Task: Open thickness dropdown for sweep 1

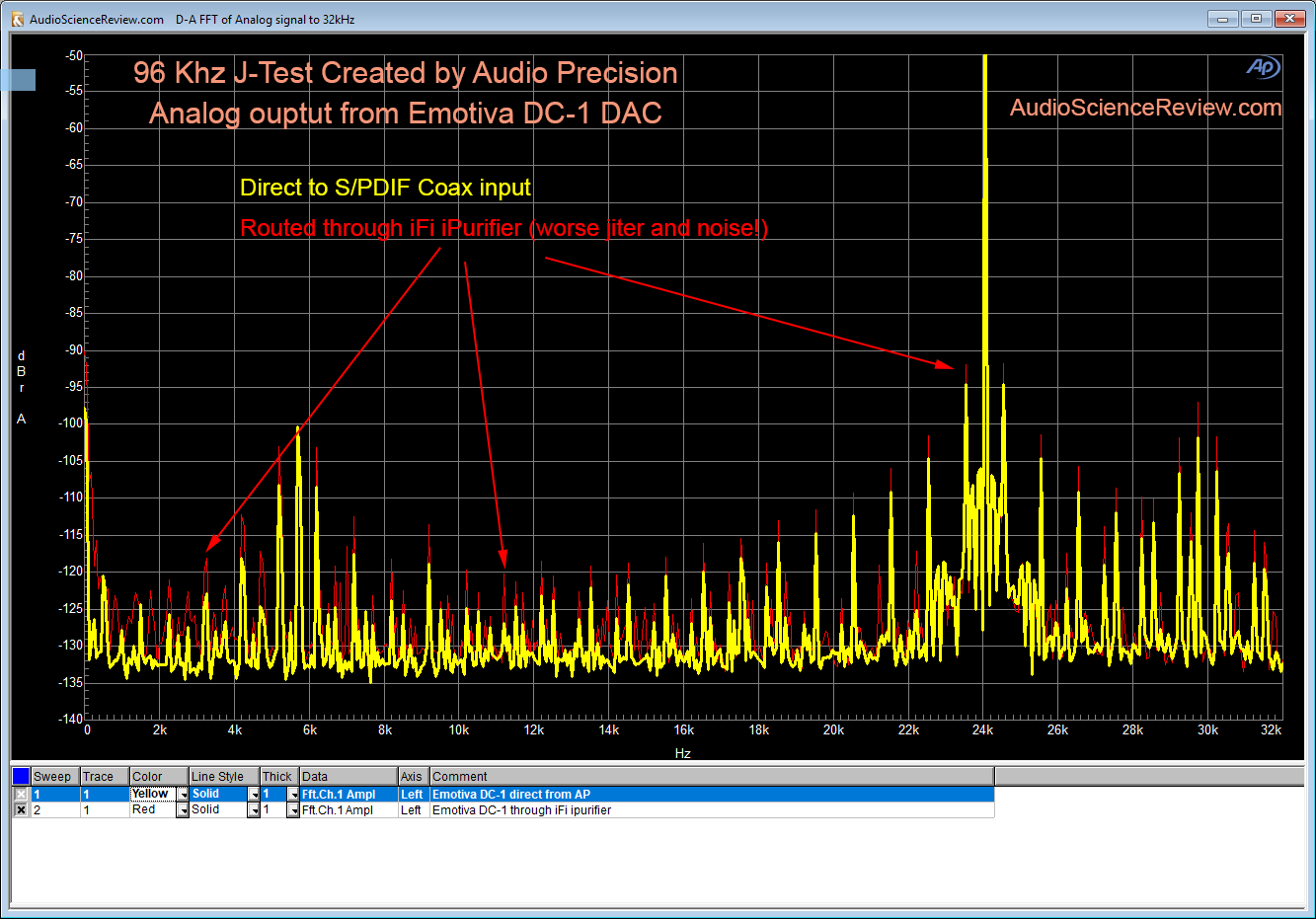Action: pos(293,795)
